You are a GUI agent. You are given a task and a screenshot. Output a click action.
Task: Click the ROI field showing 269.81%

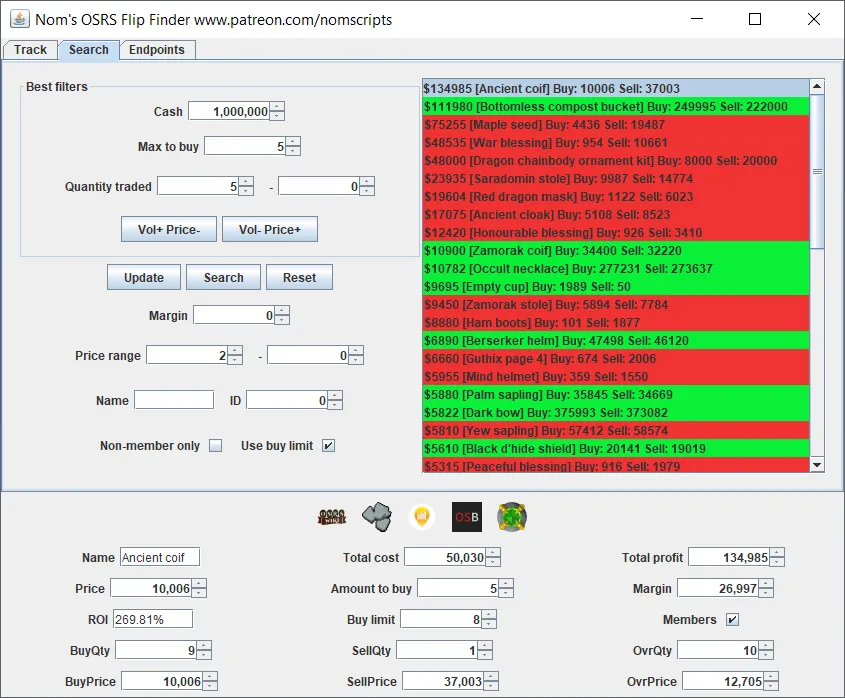coord(153,619)
